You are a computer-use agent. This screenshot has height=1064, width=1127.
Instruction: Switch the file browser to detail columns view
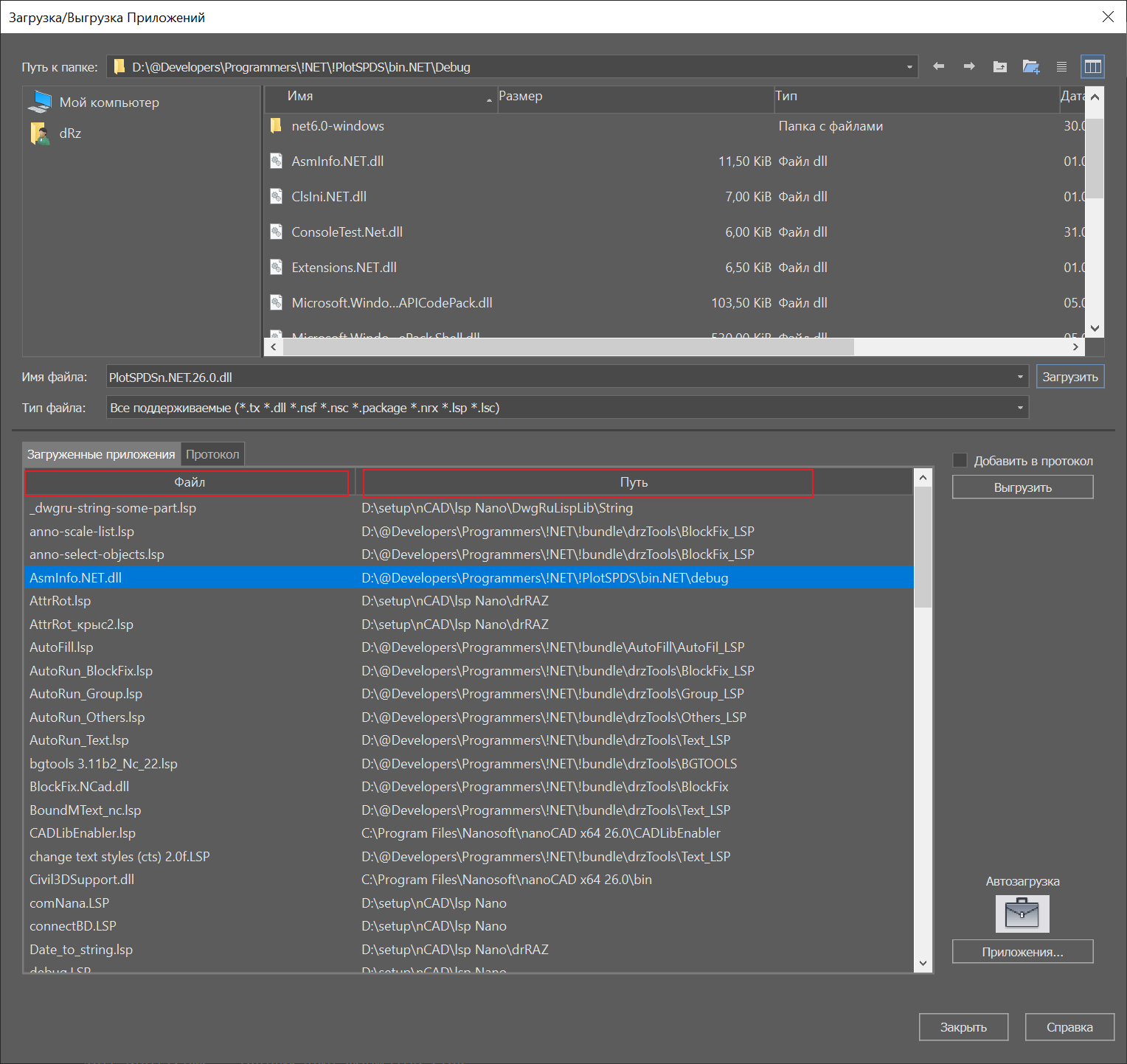tap(1092, 66)
